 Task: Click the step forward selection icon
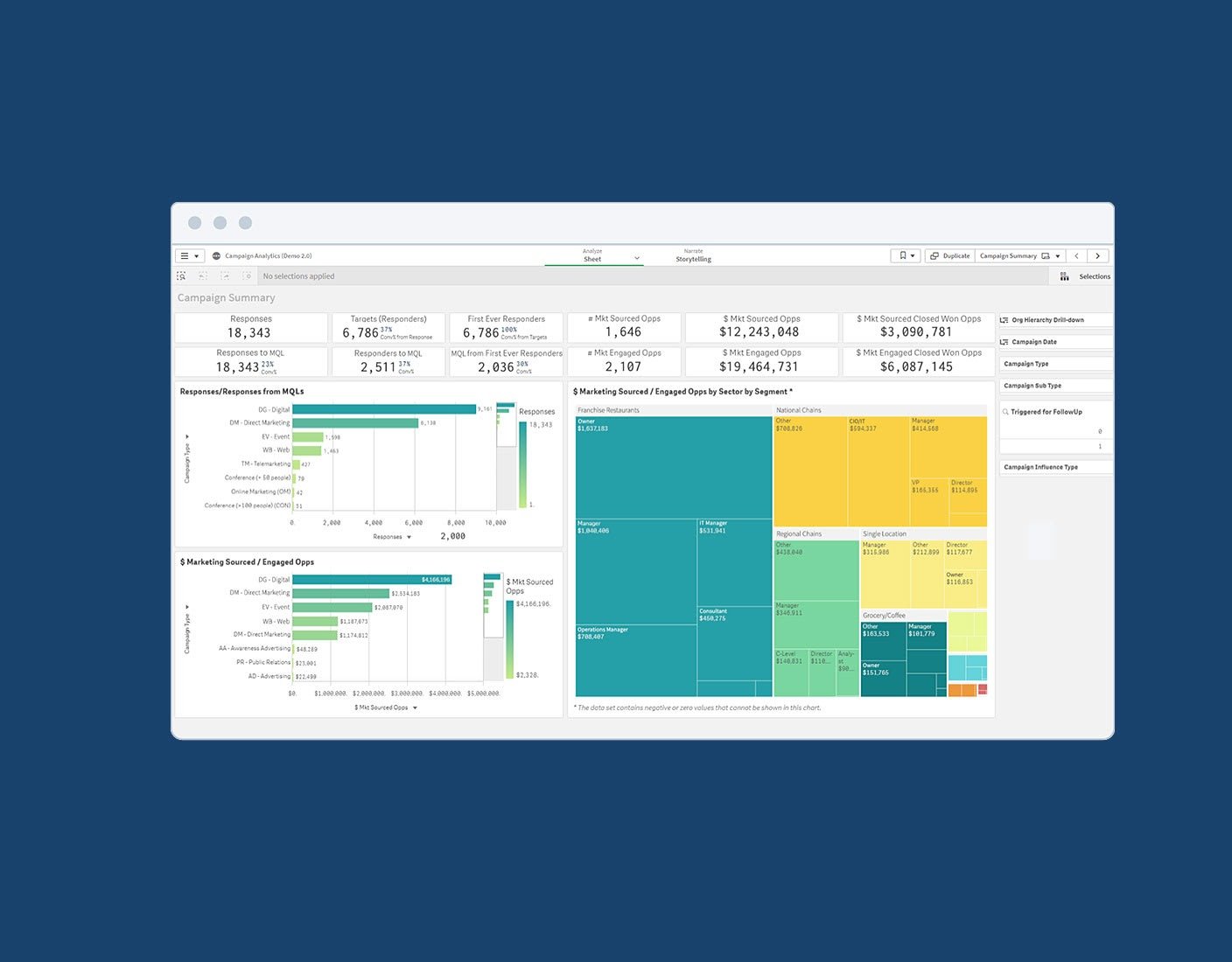click(225, 276)
